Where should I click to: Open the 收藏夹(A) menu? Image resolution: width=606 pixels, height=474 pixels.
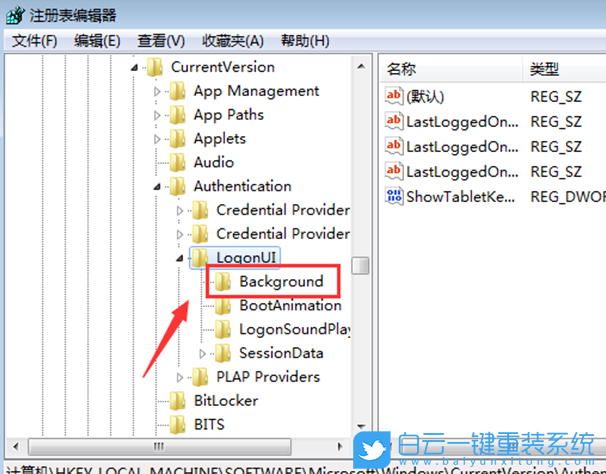click(x=233, y=41)
